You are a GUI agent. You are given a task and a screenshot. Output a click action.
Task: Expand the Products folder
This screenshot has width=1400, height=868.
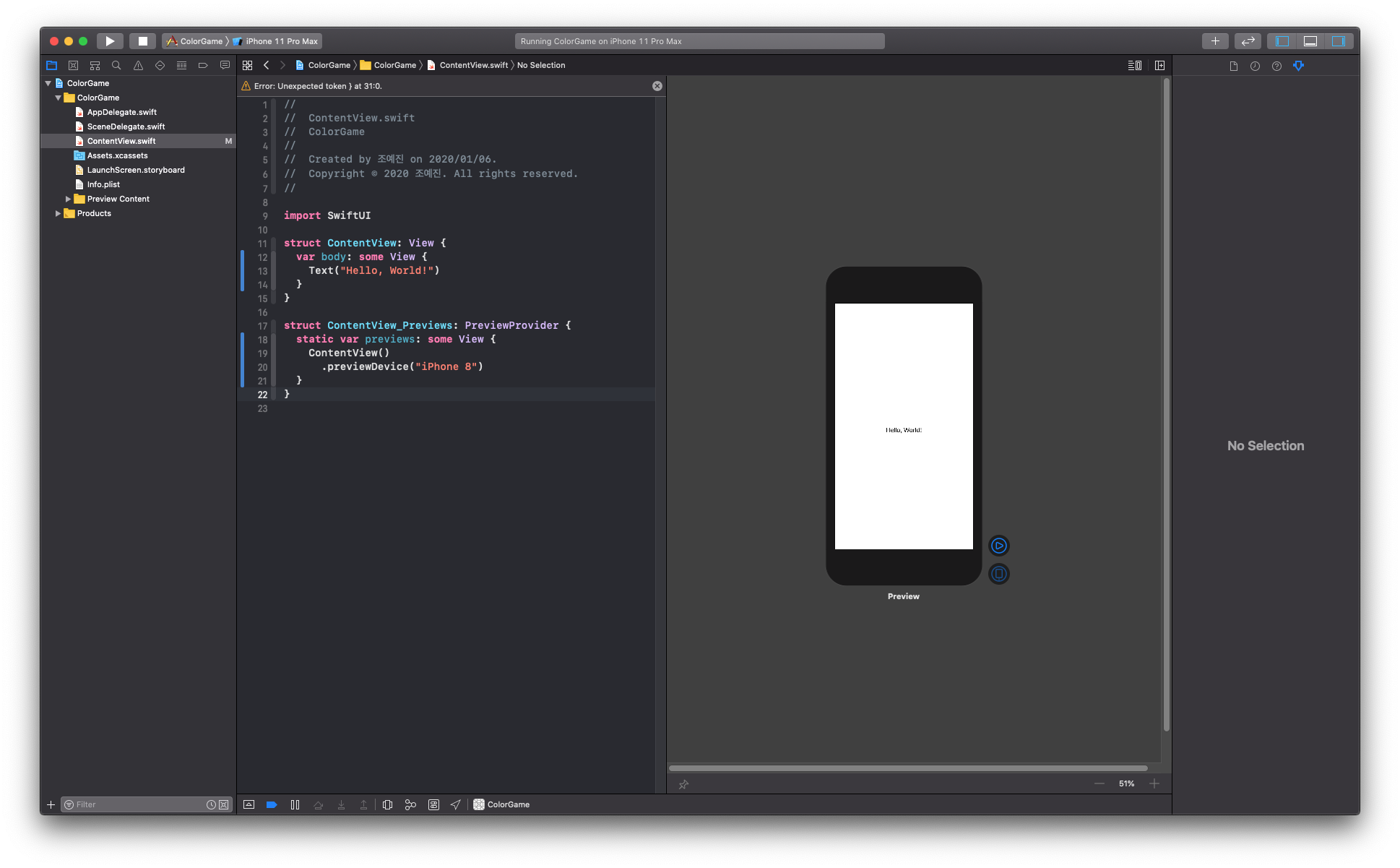[x=58, y=213]
